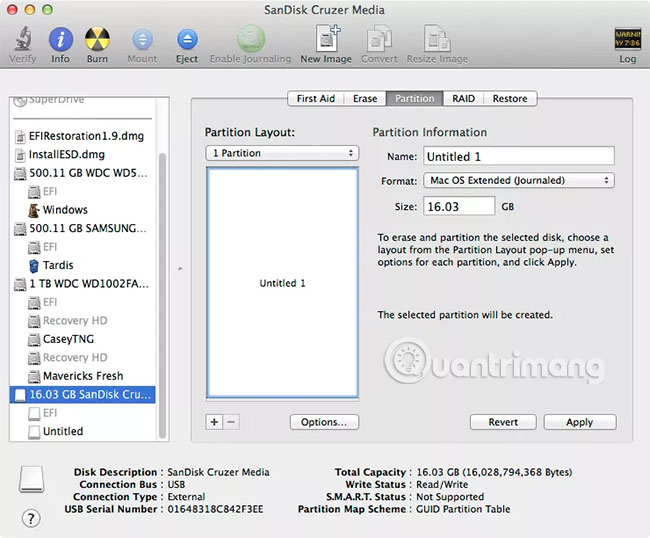Image resolution: width=650 pixels, height=538 pixels.
Task: Click the partition Name field
Action: [519, 157]
